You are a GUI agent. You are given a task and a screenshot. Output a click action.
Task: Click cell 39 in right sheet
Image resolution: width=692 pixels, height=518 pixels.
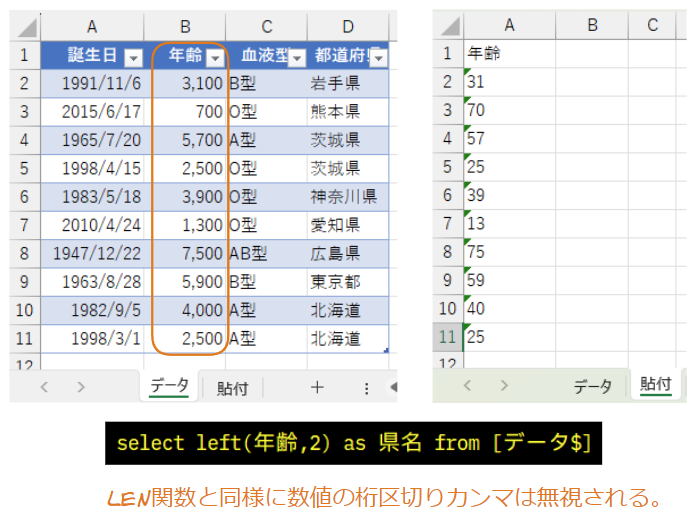509,195
